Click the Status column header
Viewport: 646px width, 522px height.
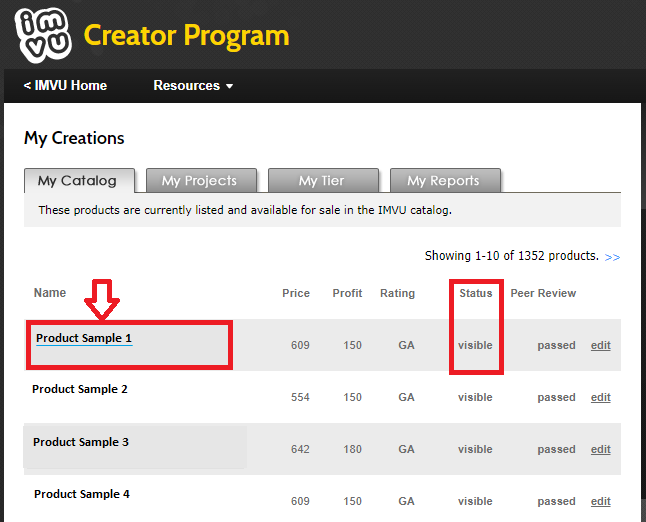click(476, 293)
